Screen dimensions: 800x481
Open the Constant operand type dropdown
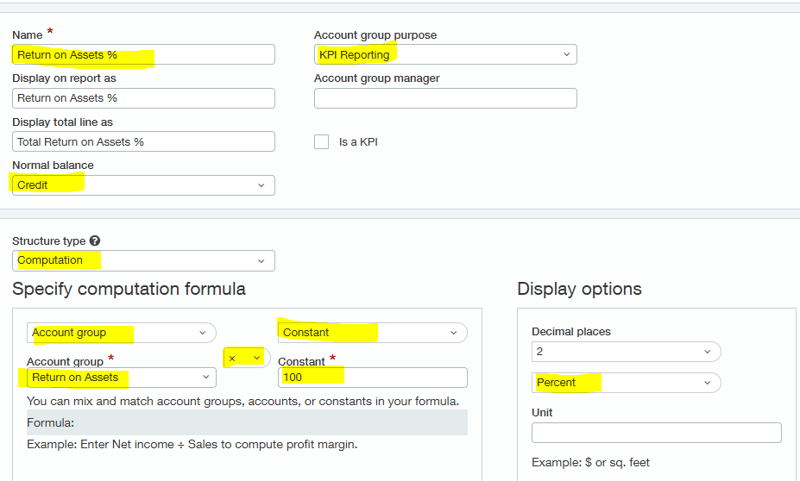(x=372, y=332)
